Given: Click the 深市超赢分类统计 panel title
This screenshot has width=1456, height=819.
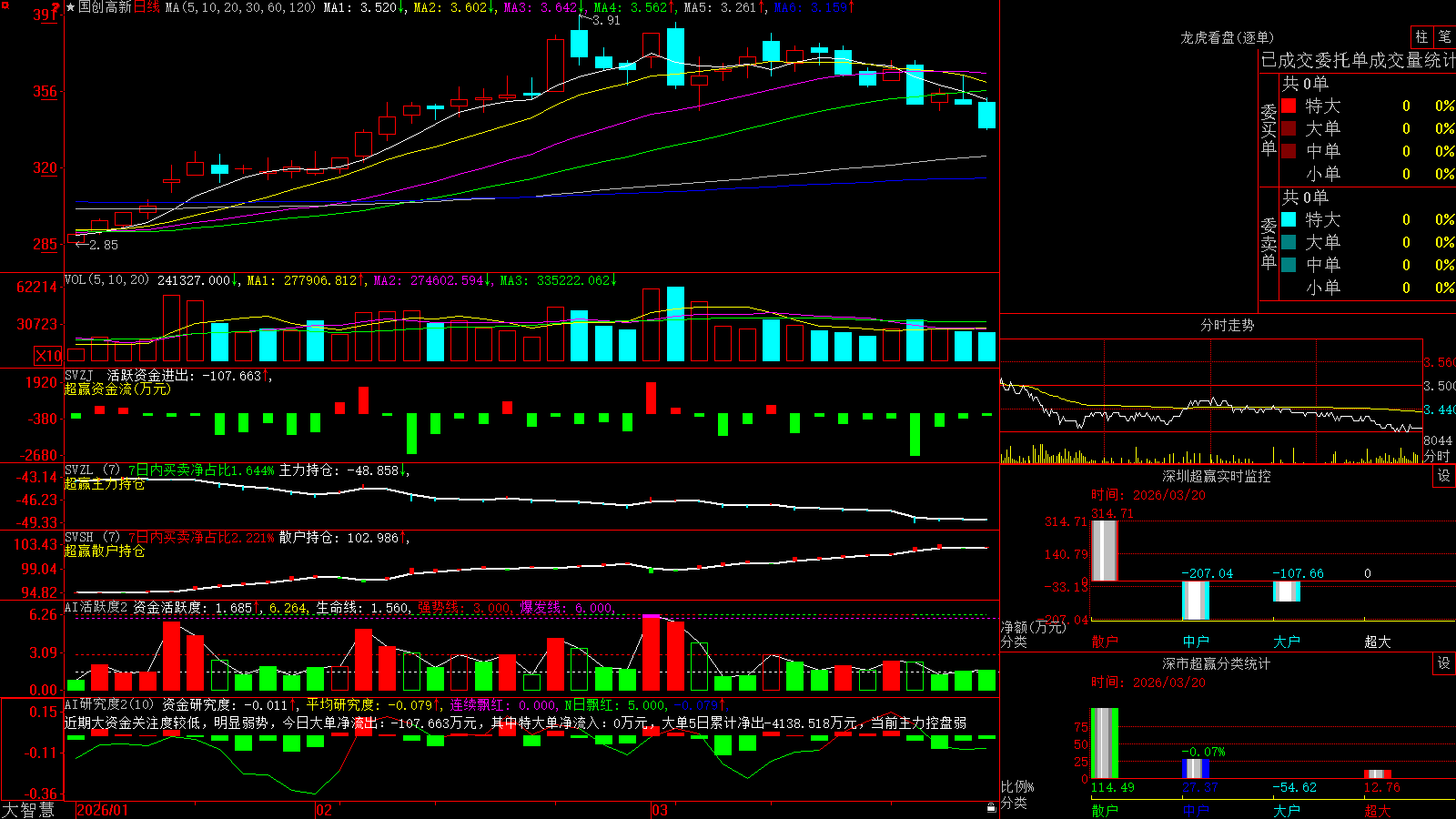Looking at the screenshot, I should click(x=1216, y=663).
